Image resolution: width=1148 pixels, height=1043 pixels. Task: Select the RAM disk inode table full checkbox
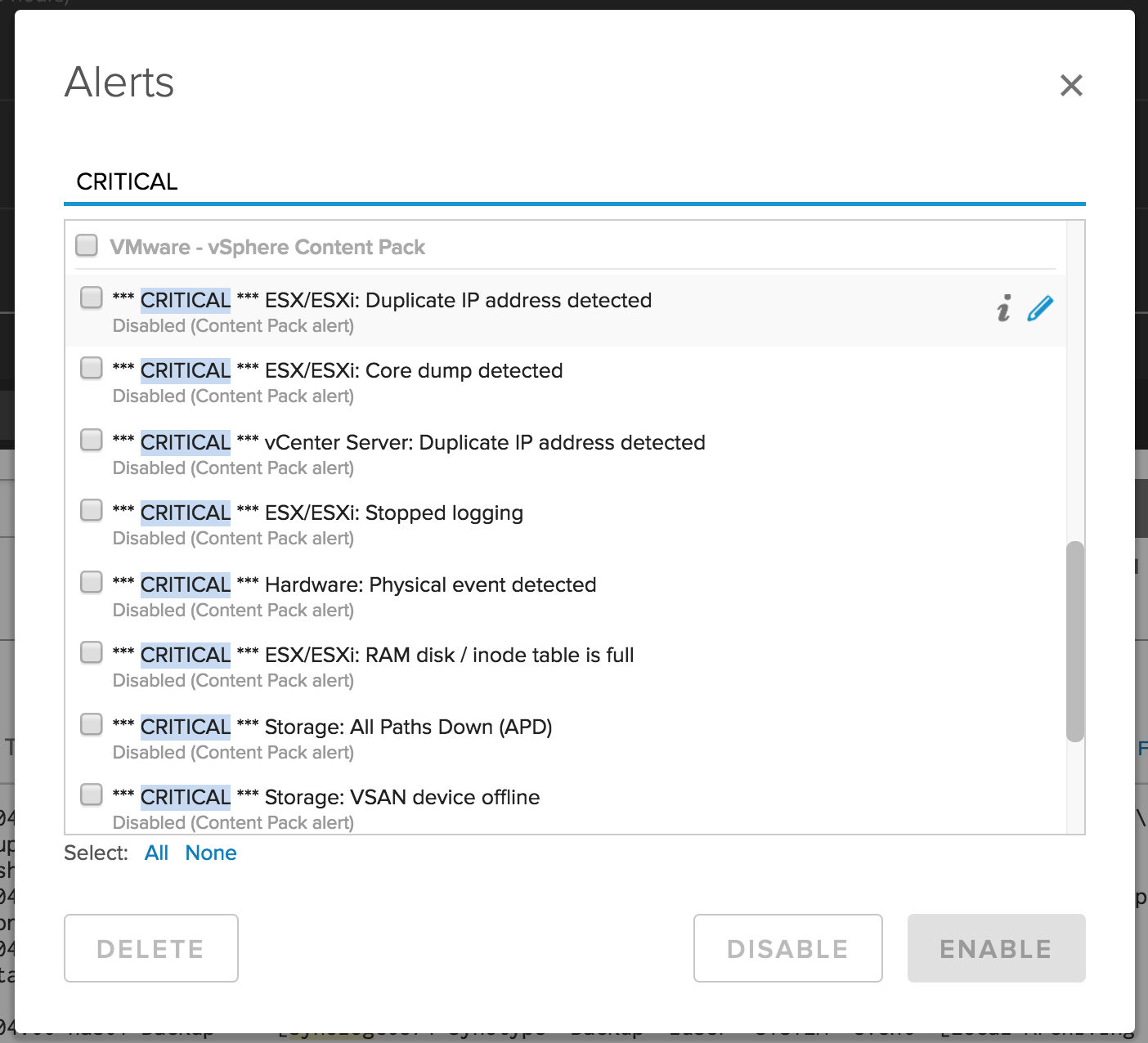point(92,653)
